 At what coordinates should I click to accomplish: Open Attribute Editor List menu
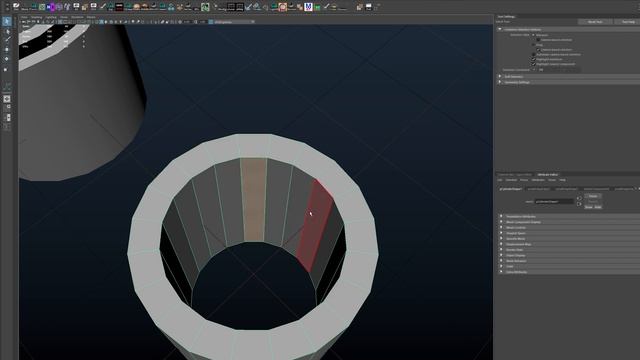(x=500, y=180)
